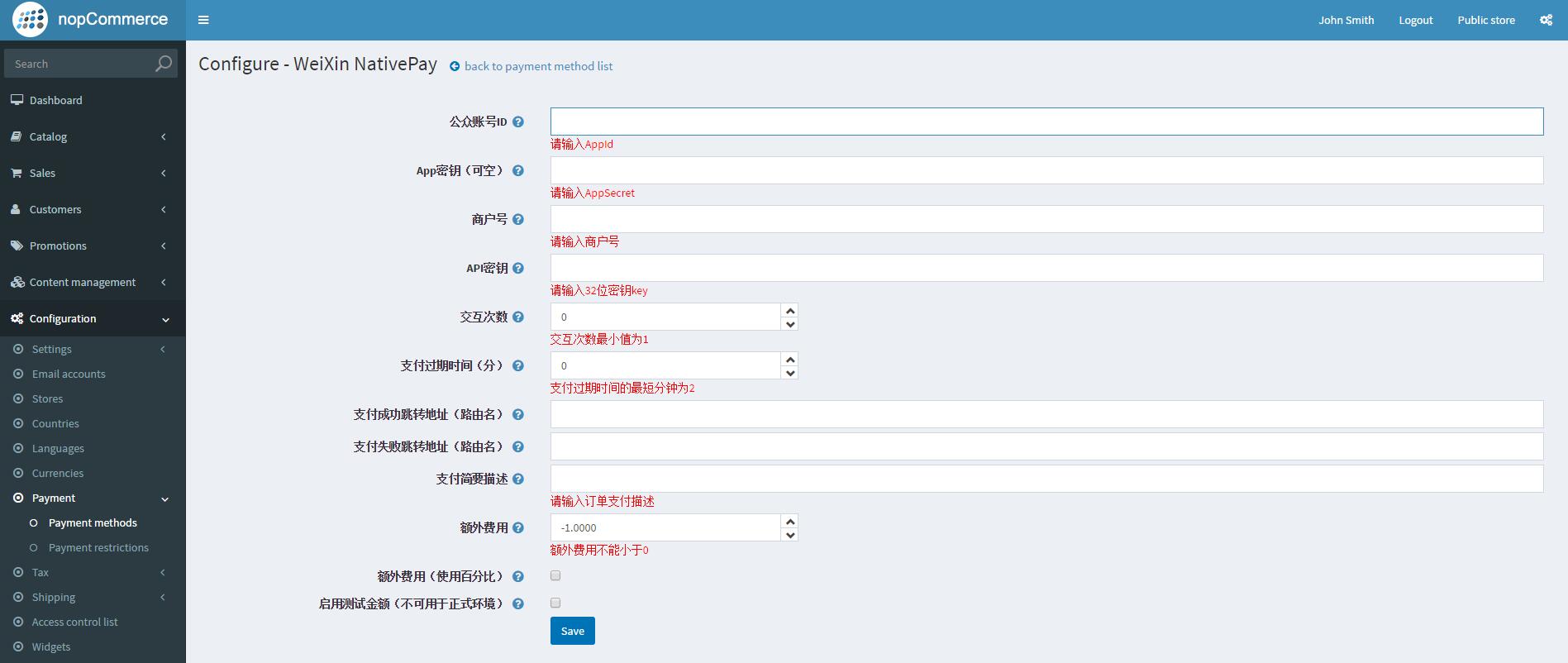The image size is (1568, 663).
Task: Click the nopCommerce logo
Action: [x=90, y=20]
